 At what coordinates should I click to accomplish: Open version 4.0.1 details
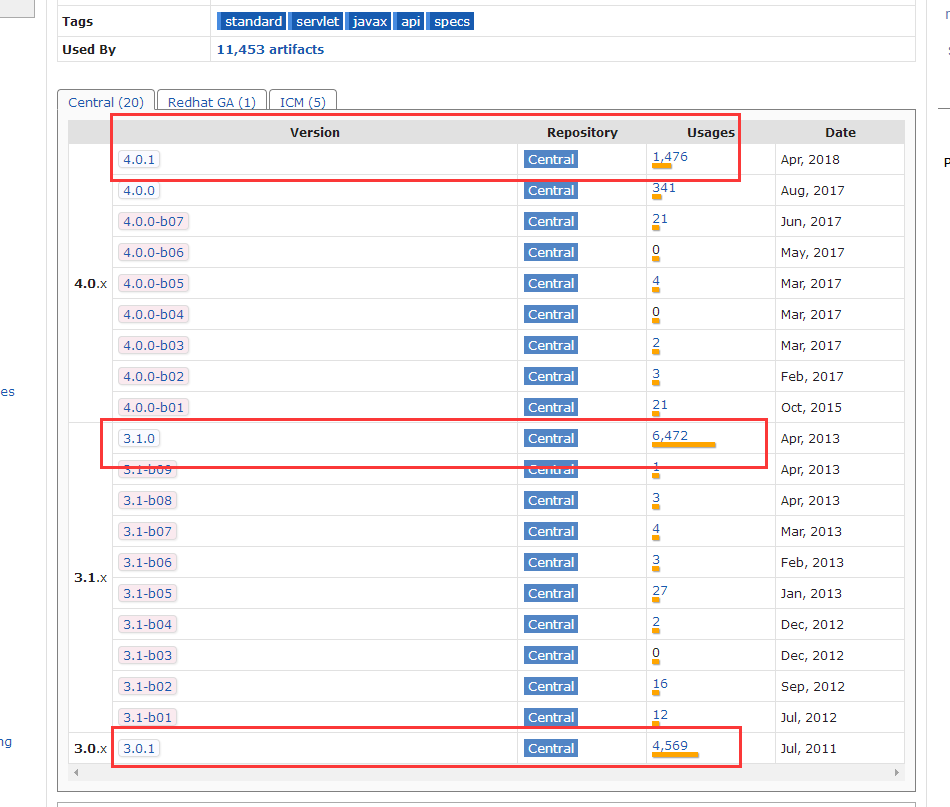138,159
